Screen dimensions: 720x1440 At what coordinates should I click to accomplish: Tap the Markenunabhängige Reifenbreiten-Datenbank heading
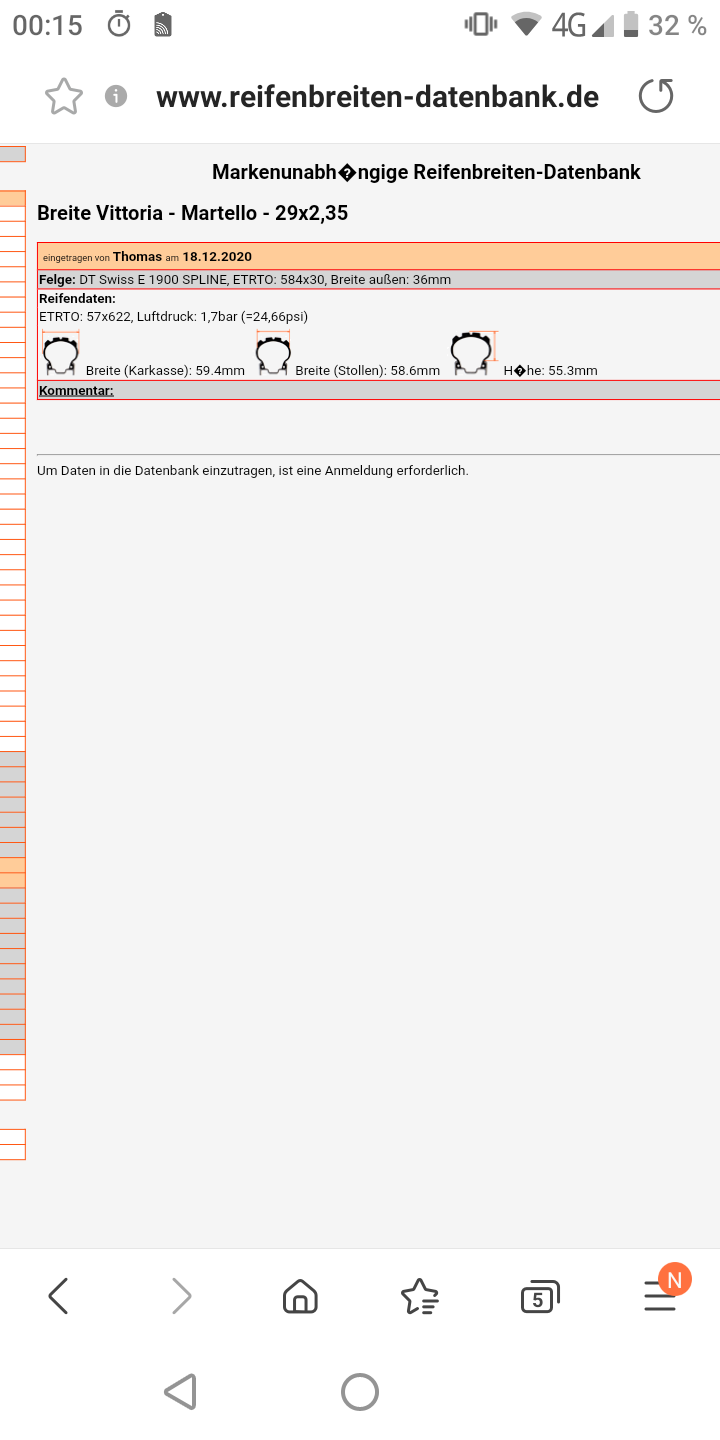coord(426,172)
